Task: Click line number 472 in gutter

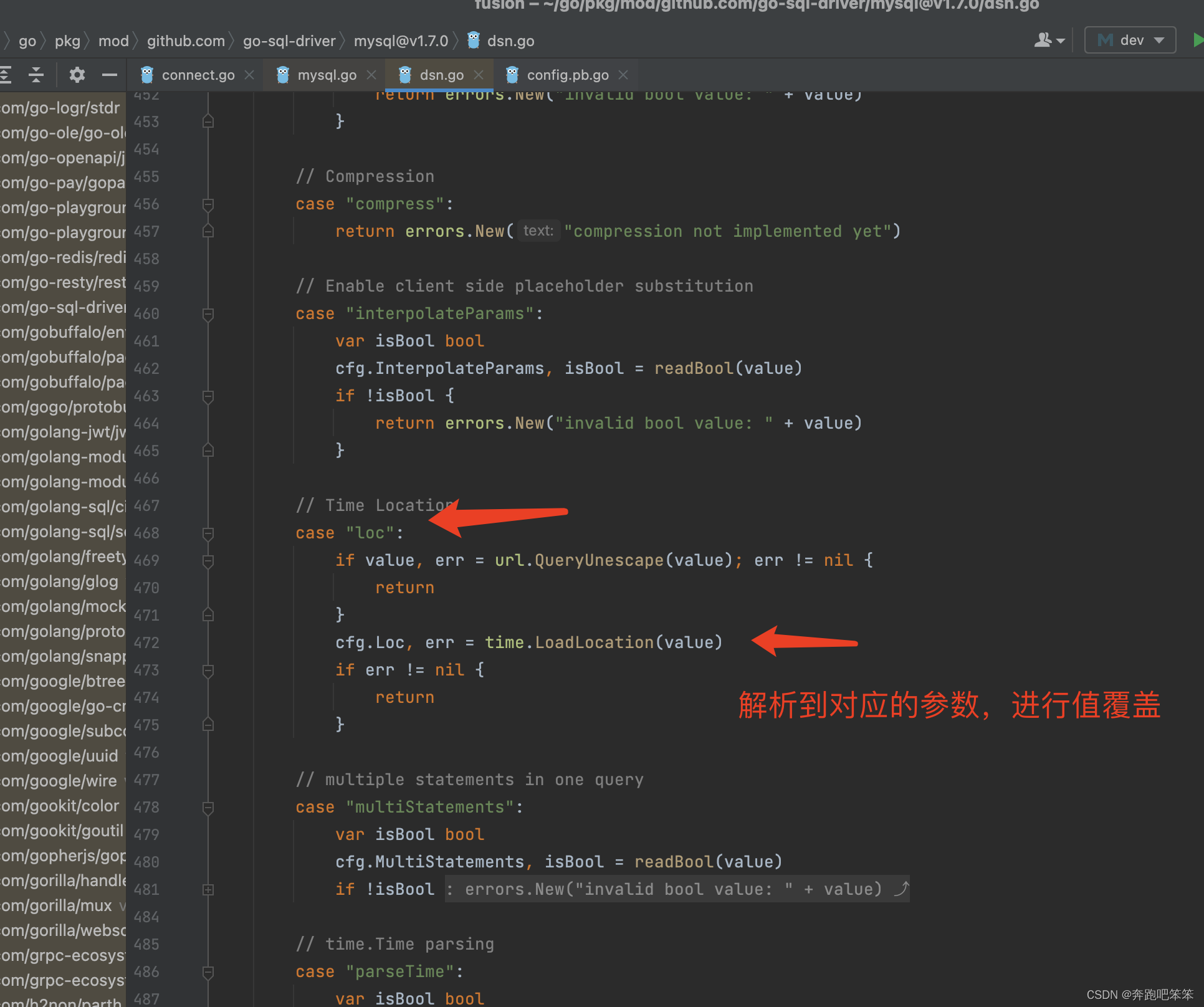Action: [146, 643]
